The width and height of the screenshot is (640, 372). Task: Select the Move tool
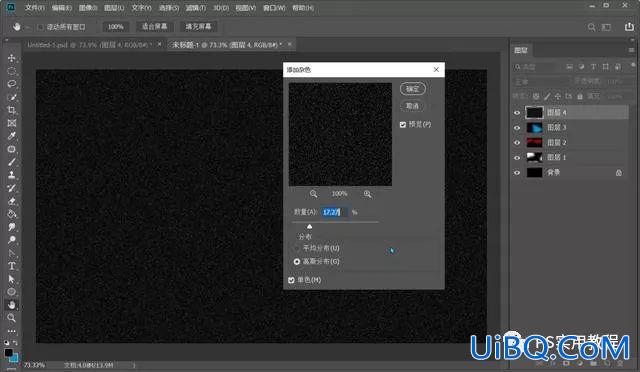[x=11, y=58]
